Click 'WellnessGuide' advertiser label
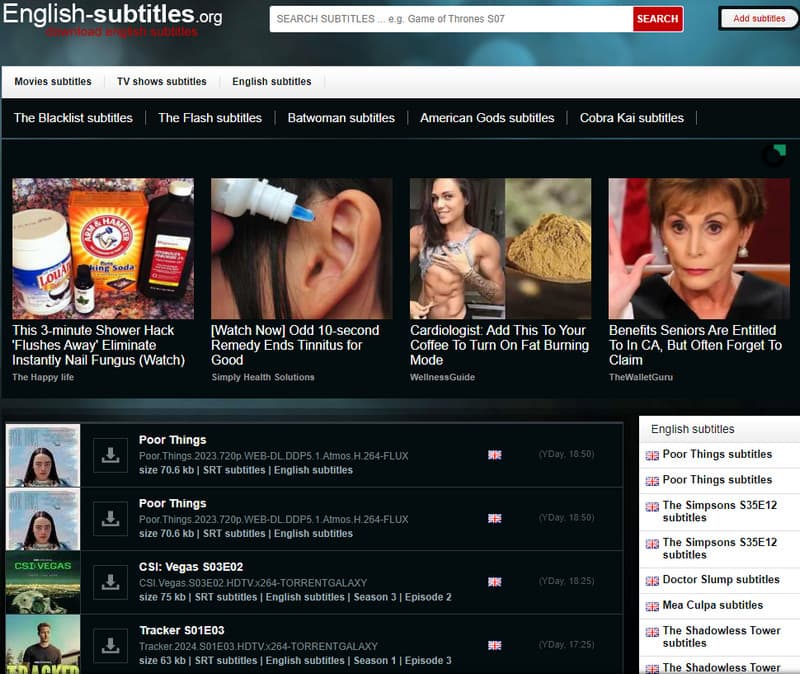The image size is (800, 674). pos(442,377)
